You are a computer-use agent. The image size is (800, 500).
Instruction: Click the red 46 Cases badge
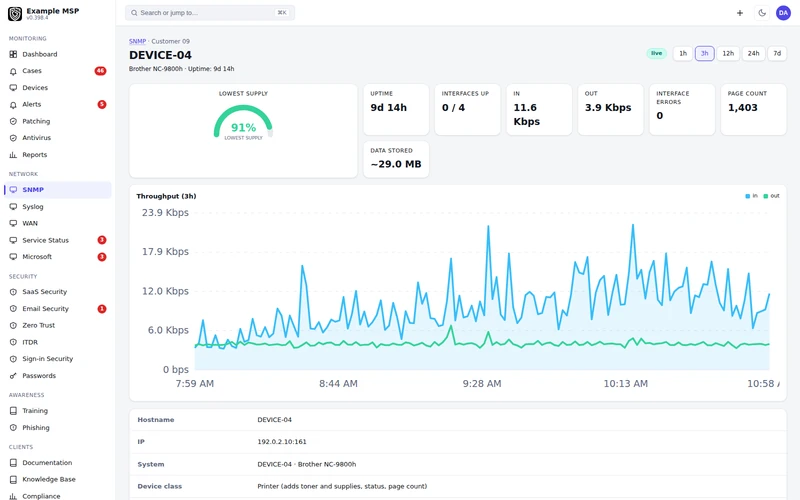click(x=101, y=71)
